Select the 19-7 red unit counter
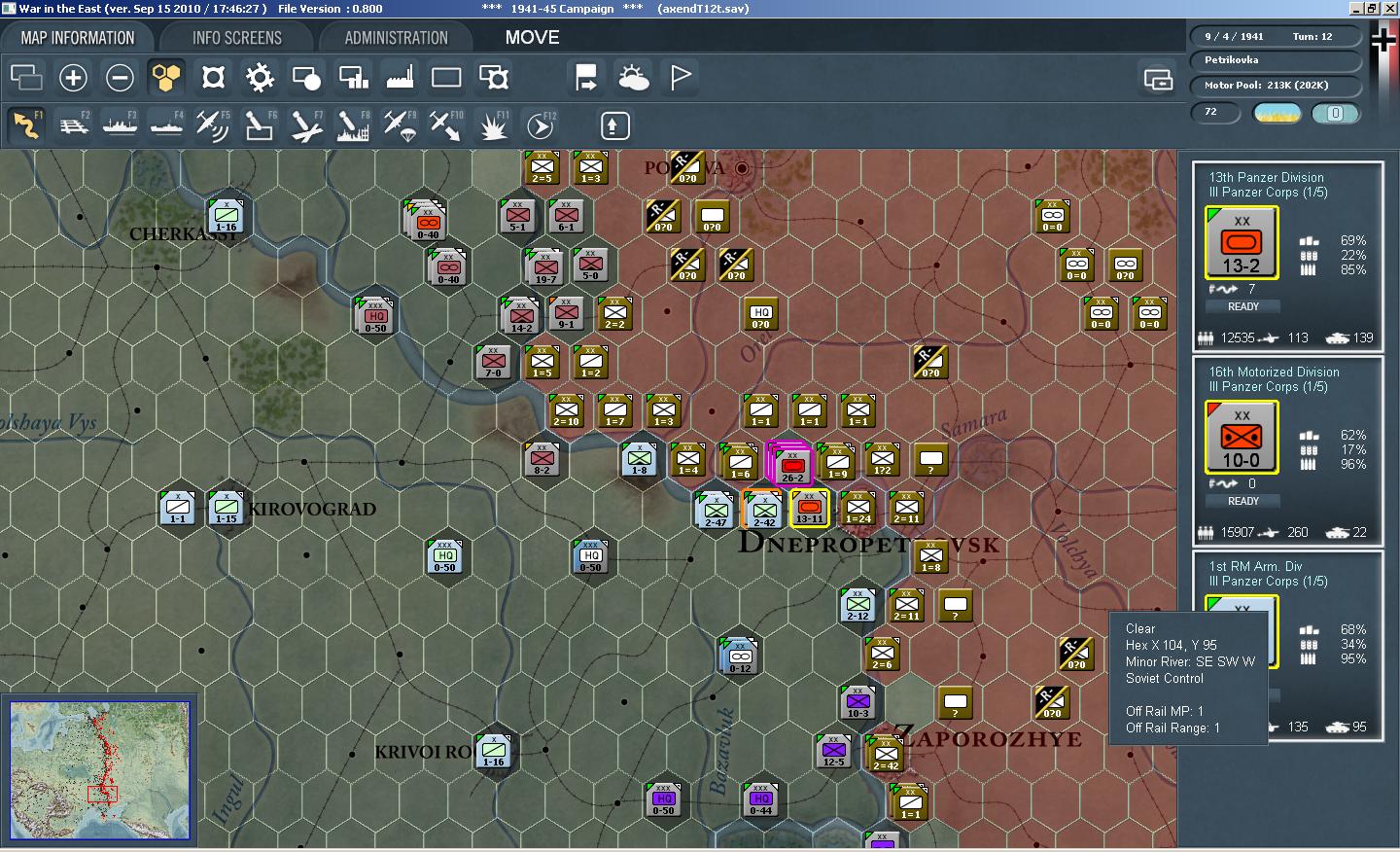 tap(544, 266)
